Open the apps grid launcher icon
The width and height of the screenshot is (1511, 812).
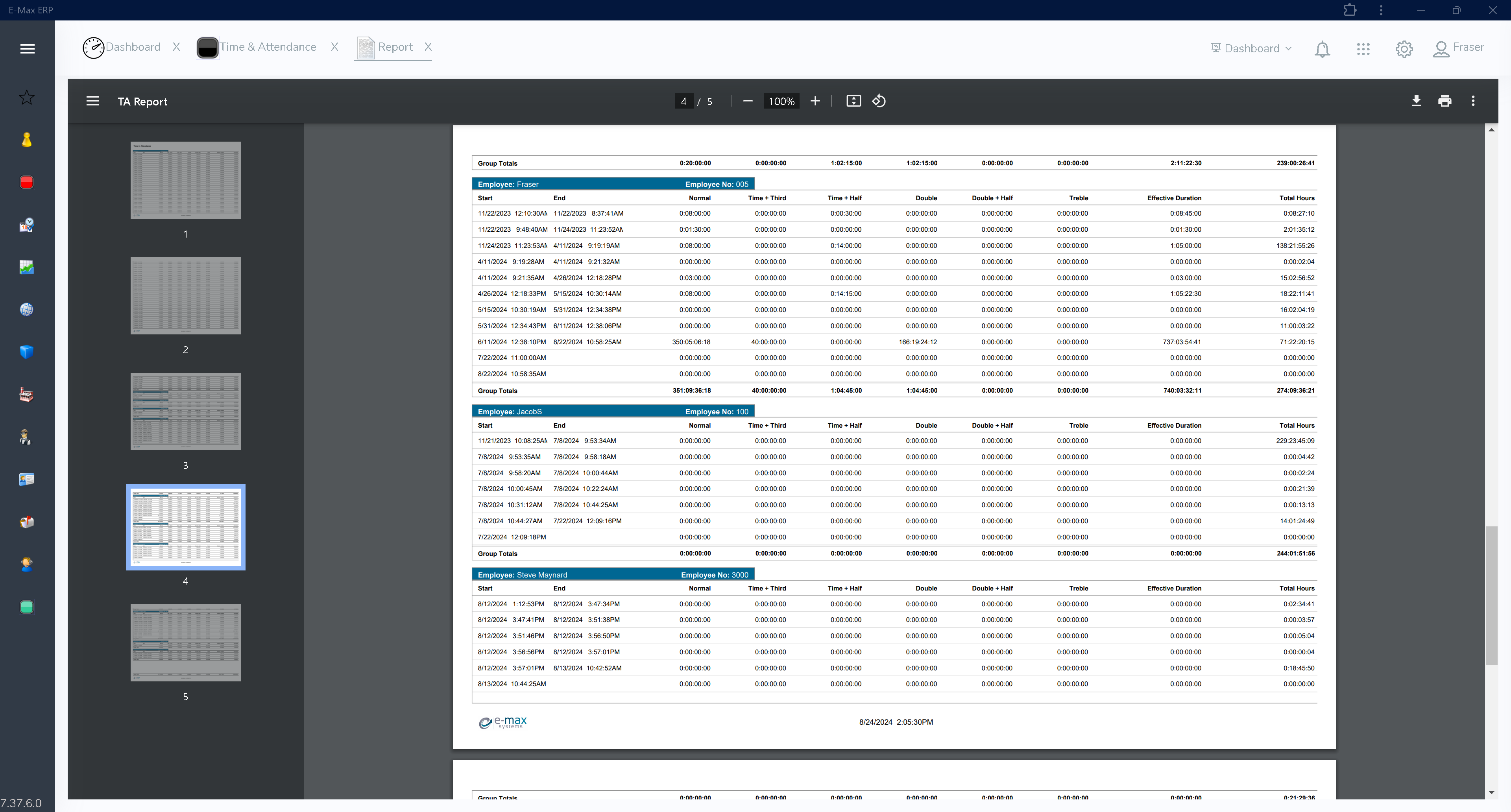(x=1363, y=49)
